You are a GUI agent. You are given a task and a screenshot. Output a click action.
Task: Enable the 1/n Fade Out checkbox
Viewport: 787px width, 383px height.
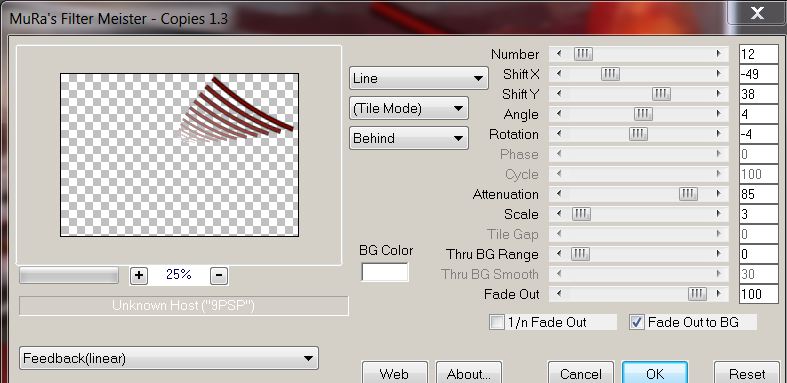tap(496, 322)
